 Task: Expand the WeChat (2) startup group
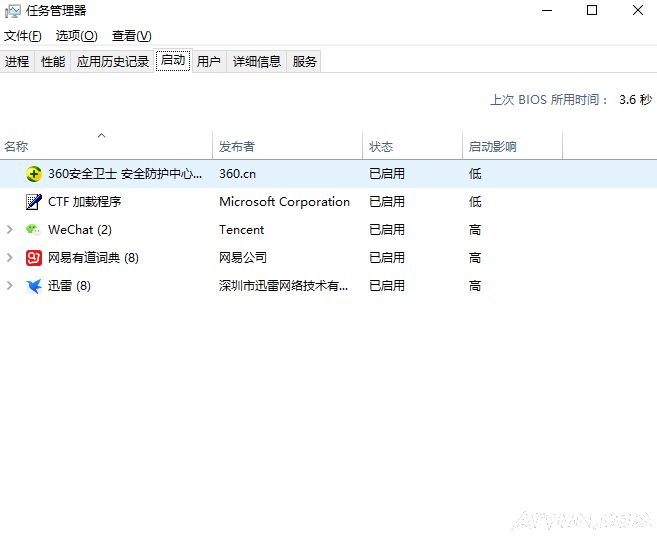[10, 229]
